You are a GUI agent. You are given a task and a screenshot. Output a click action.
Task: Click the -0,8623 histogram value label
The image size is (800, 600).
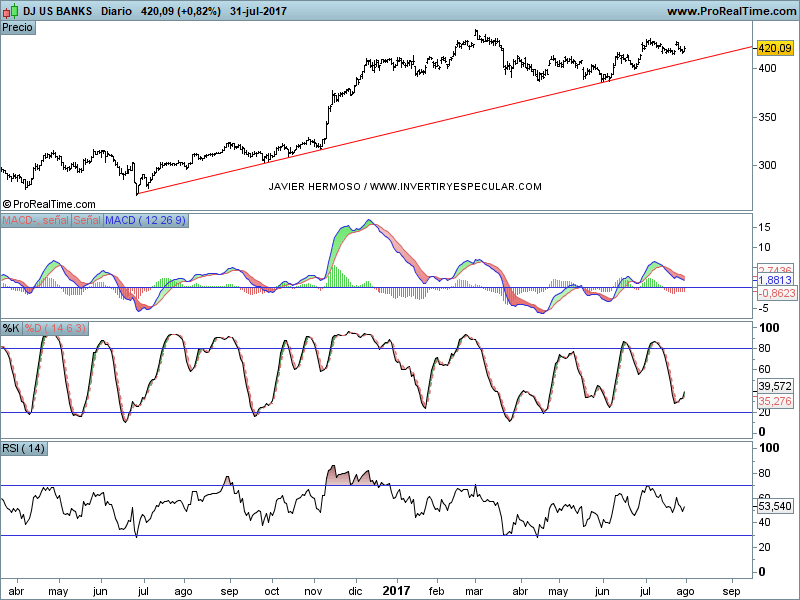coord(775,295)
